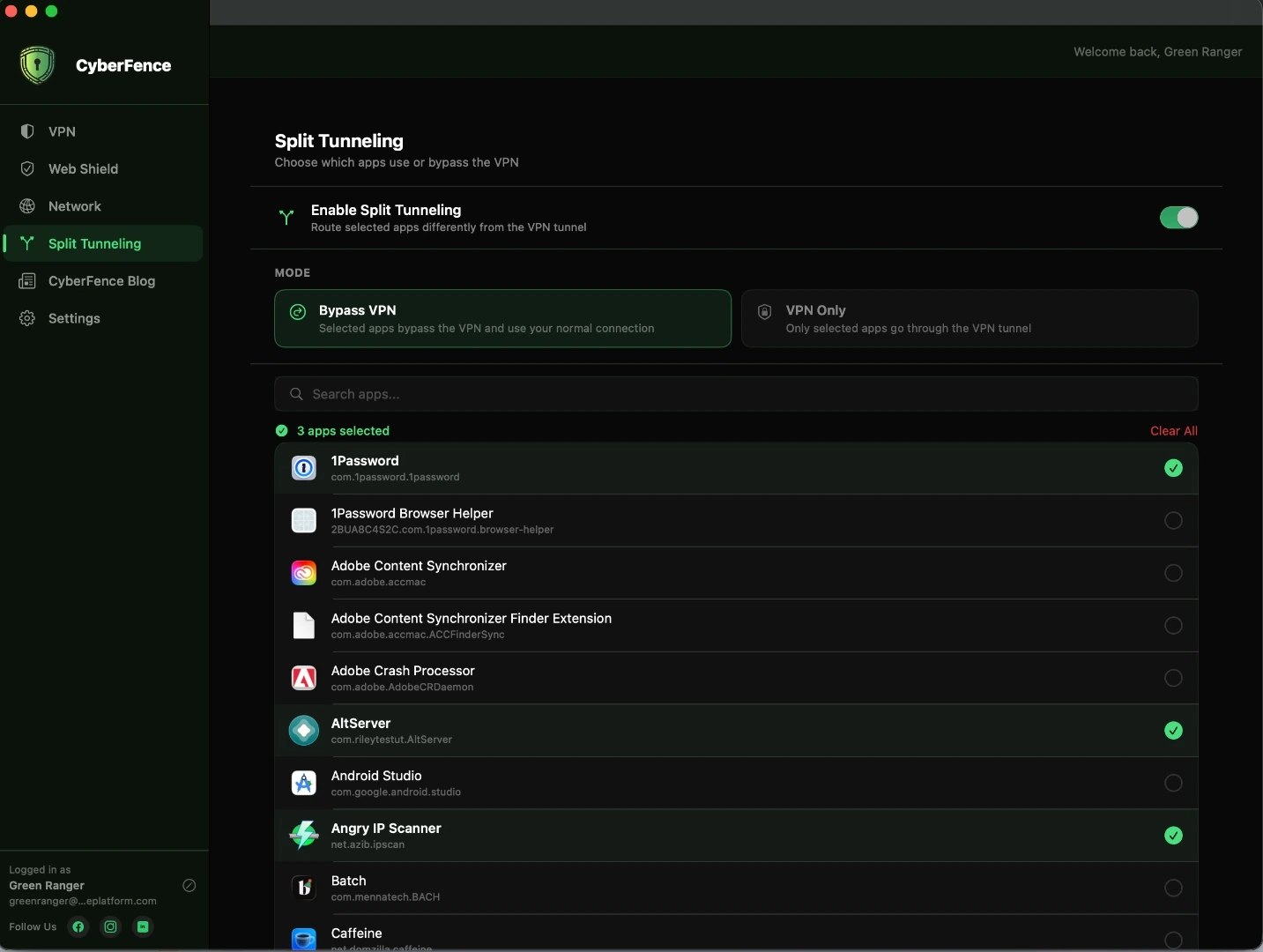Click the "com.google.android.studio" bundle ID
This screenshot has width=1263, height=952.
(396, 792)
